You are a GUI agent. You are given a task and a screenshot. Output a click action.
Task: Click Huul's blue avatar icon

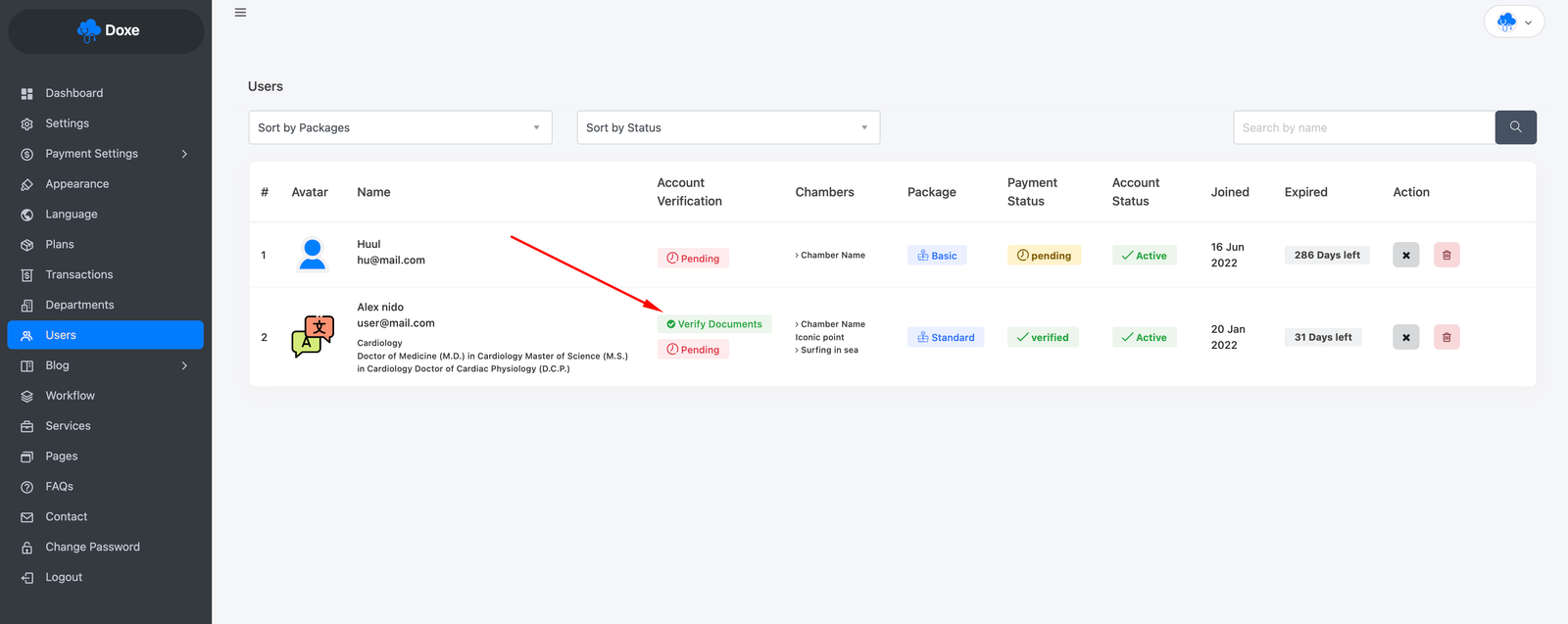click(x=313, y=255)
